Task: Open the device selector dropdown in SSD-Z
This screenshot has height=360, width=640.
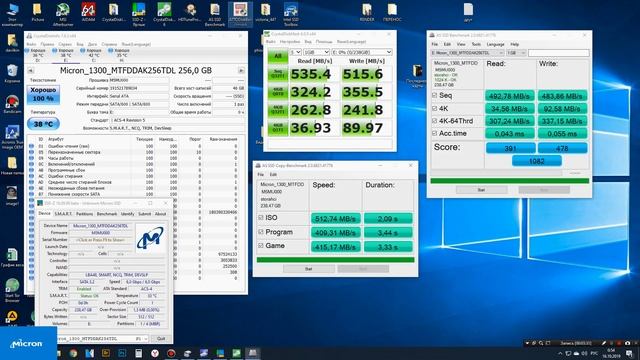Action: pos(102,339)
